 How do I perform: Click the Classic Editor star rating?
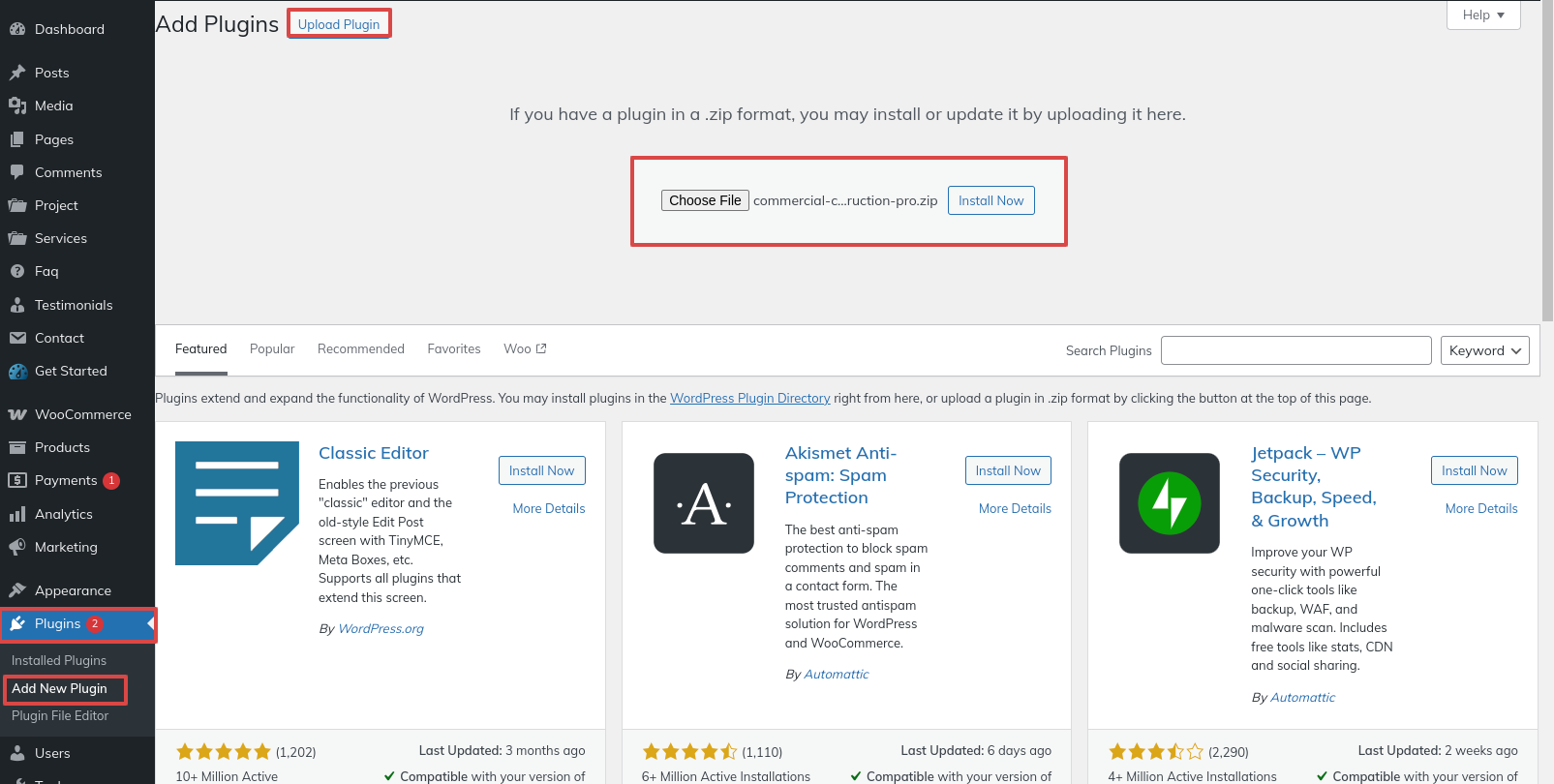[x=224, y=751]
